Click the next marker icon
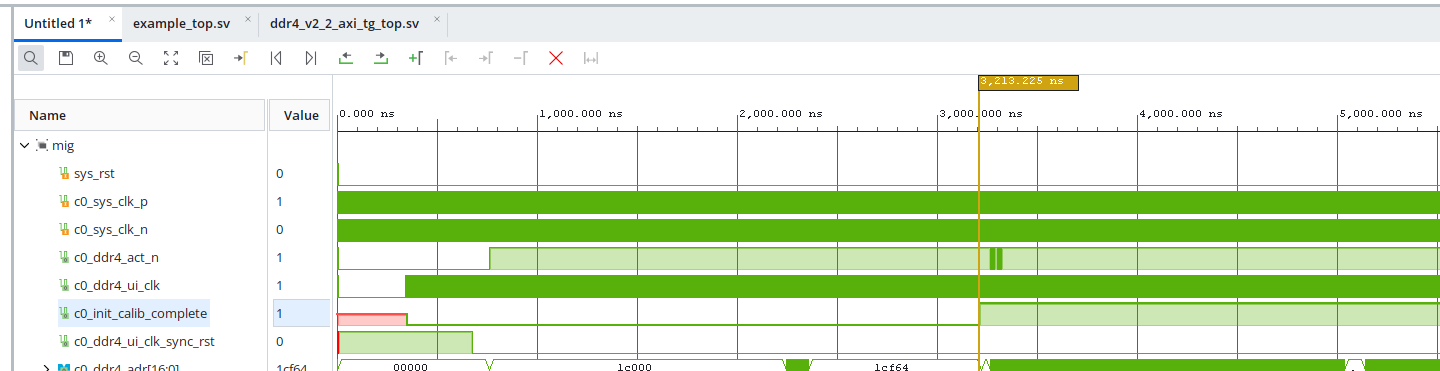1440x371 pixels. (485, 58)
